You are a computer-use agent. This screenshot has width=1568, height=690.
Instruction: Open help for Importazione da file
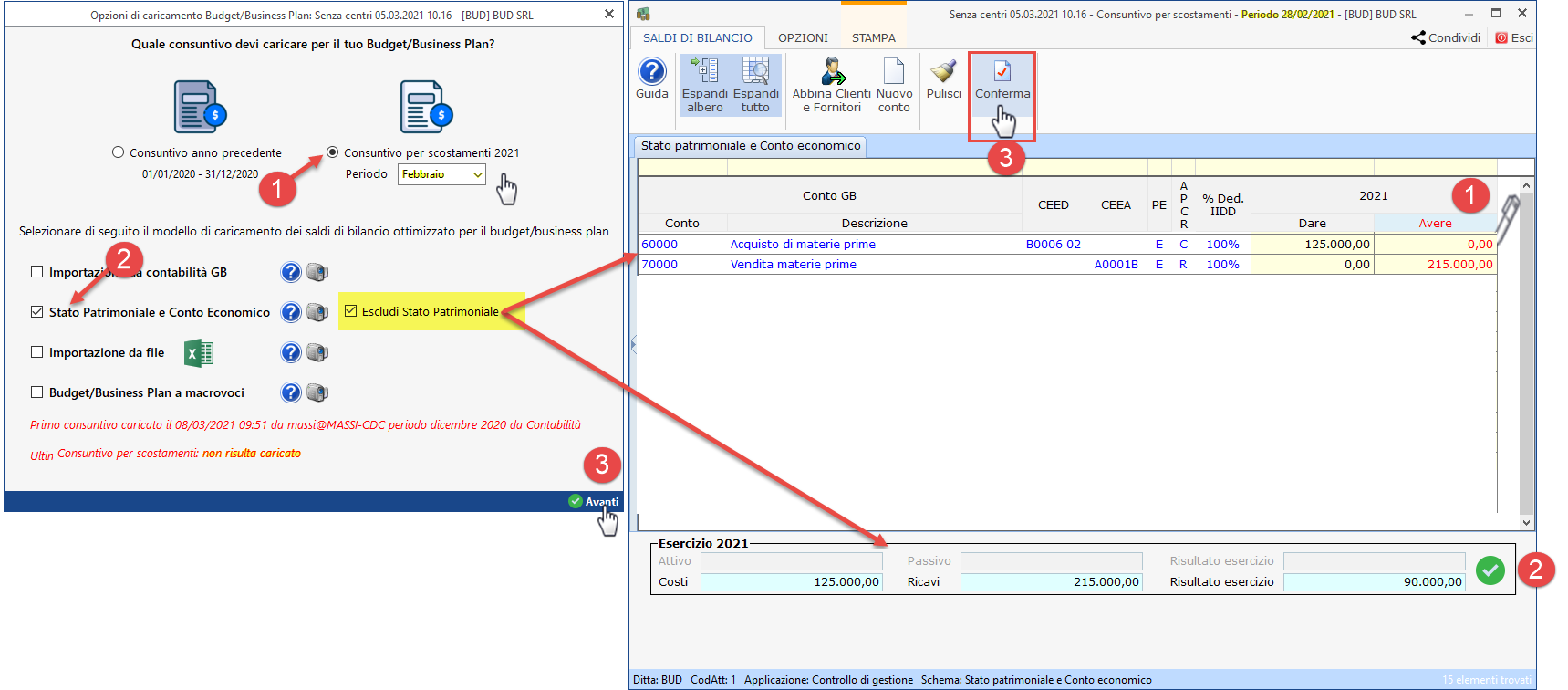[x=291, y=352]
